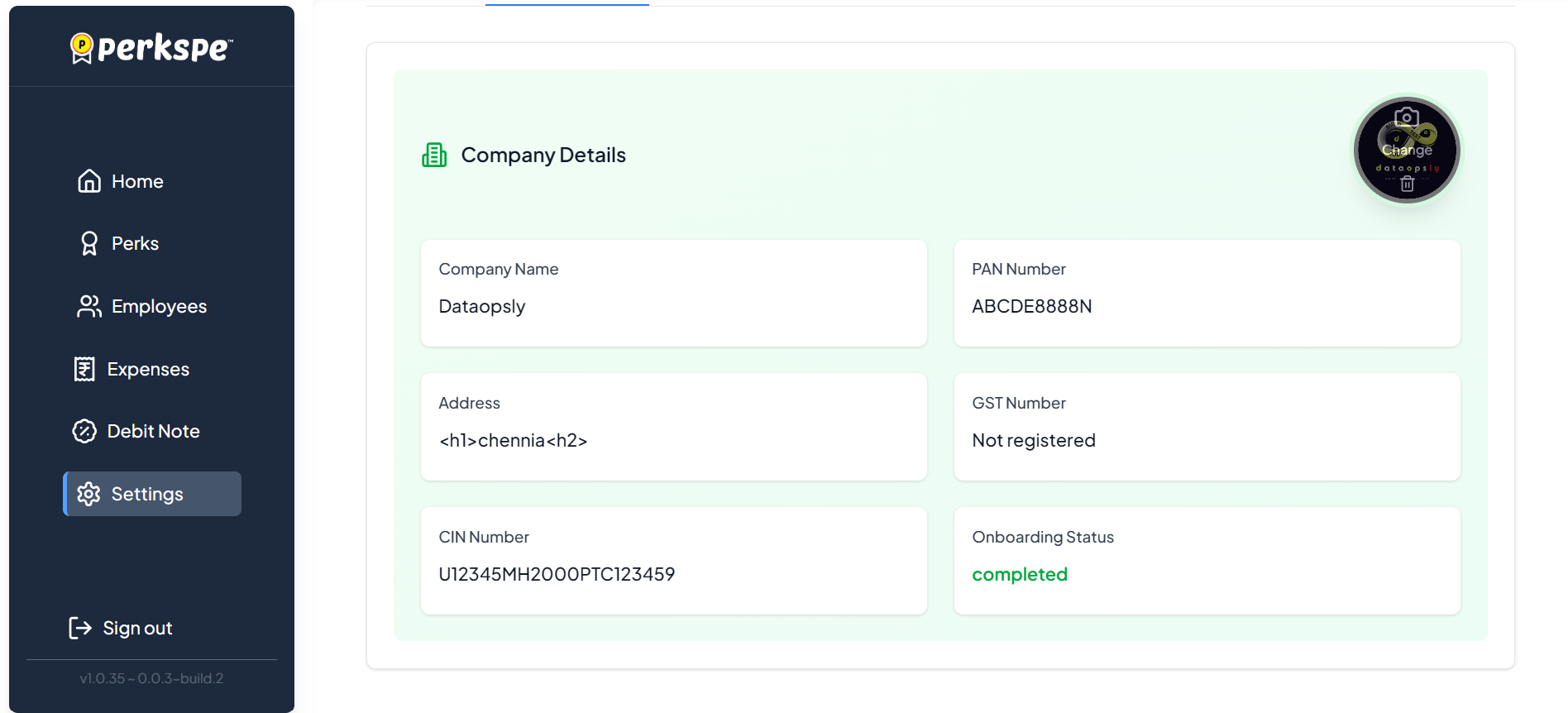Click the Employees people icon
1568x713 pixels.
[89, 306]
